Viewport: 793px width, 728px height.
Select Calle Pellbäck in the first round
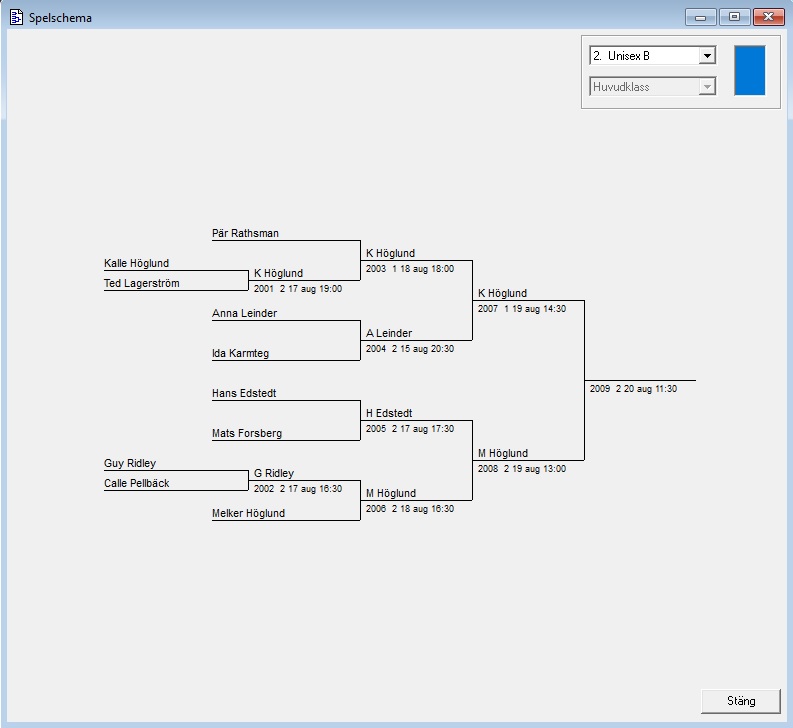click(138, 484)
